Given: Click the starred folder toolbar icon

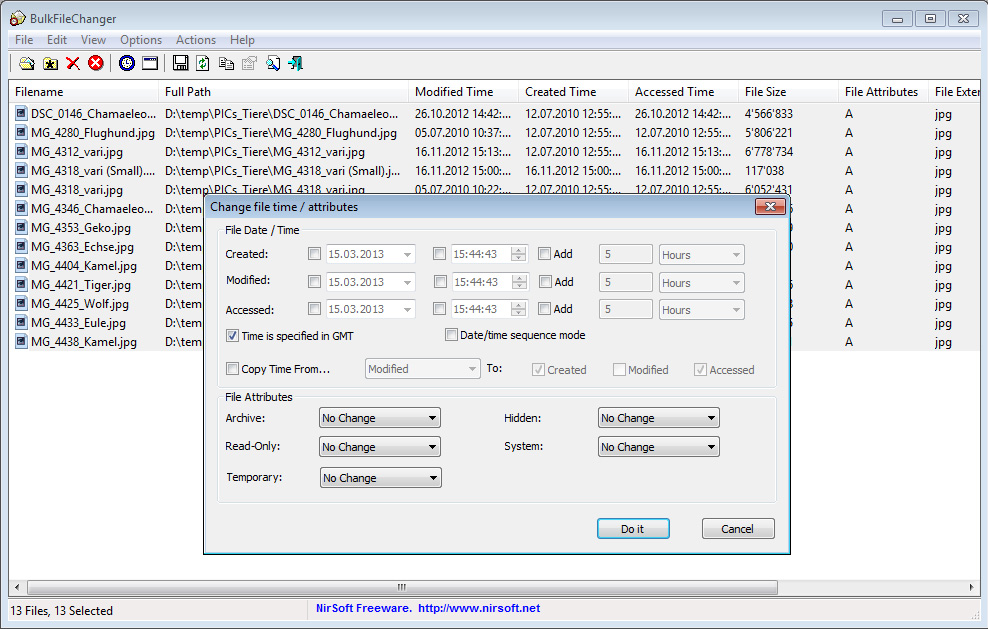Looking at the screenshot, I should point(50,64).
